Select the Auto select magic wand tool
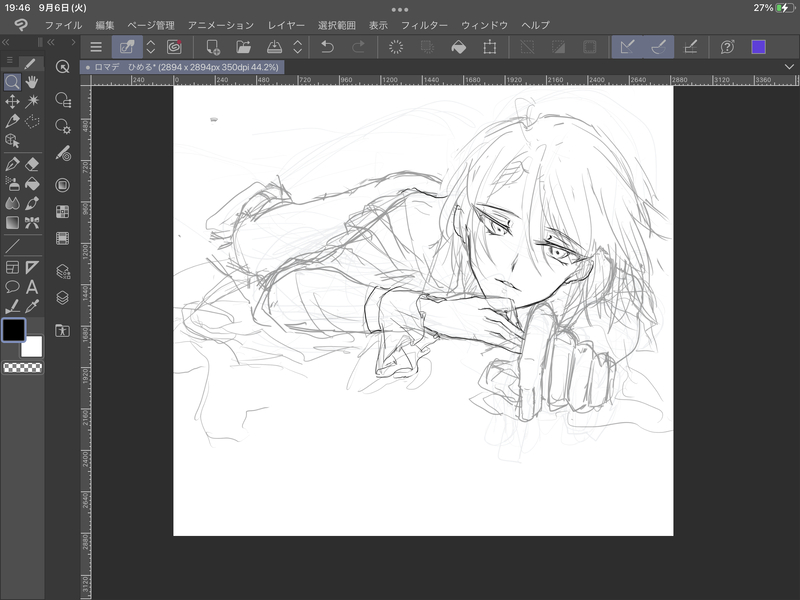This screenshot has height=600, width=800. (x=32, y=102)
